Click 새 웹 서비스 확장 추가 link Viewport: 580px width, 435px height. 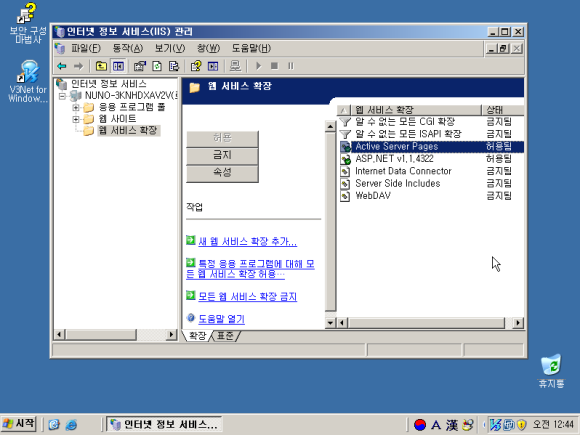point(247,242)
